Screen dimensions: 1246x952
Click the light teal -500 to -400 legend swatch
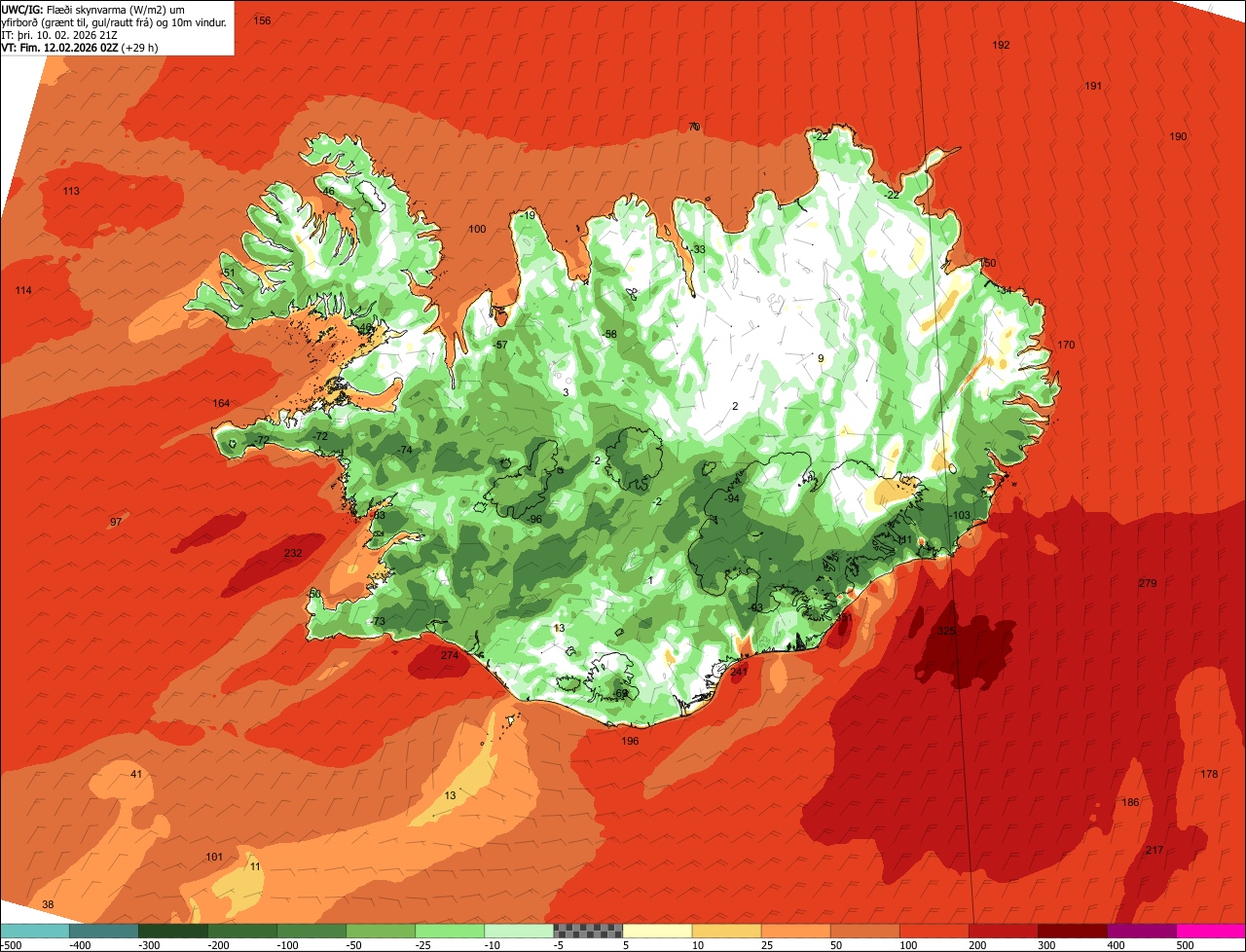click(x=34, y=931)
